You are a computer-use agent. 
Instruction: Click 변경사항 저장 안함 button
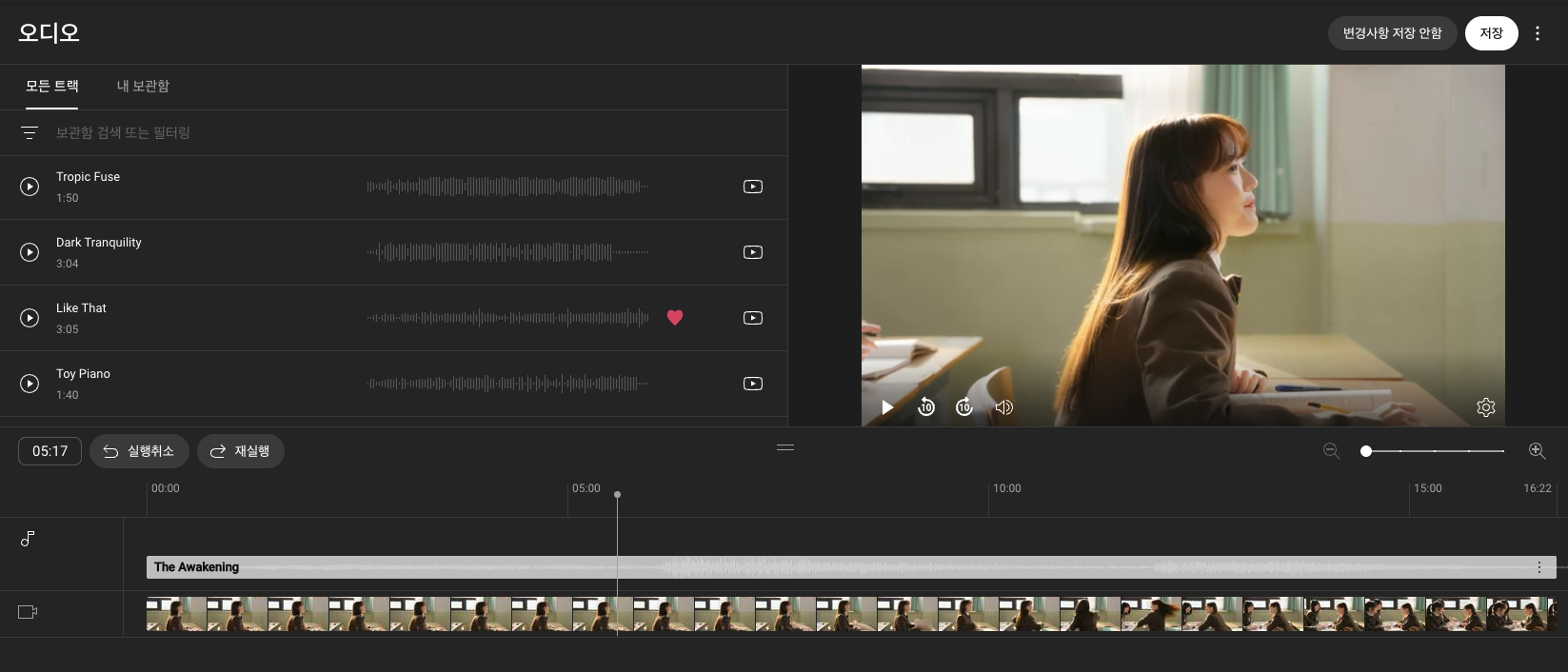(1392, 33)
